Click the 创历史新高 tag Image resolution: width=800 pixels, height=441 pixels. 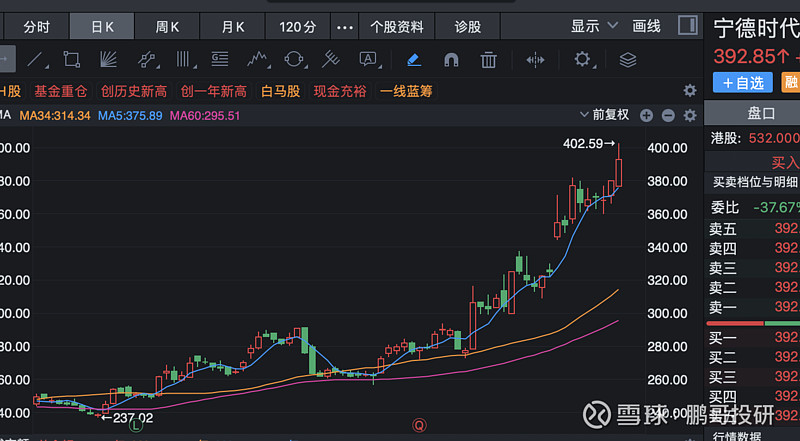tap(134, 91)
